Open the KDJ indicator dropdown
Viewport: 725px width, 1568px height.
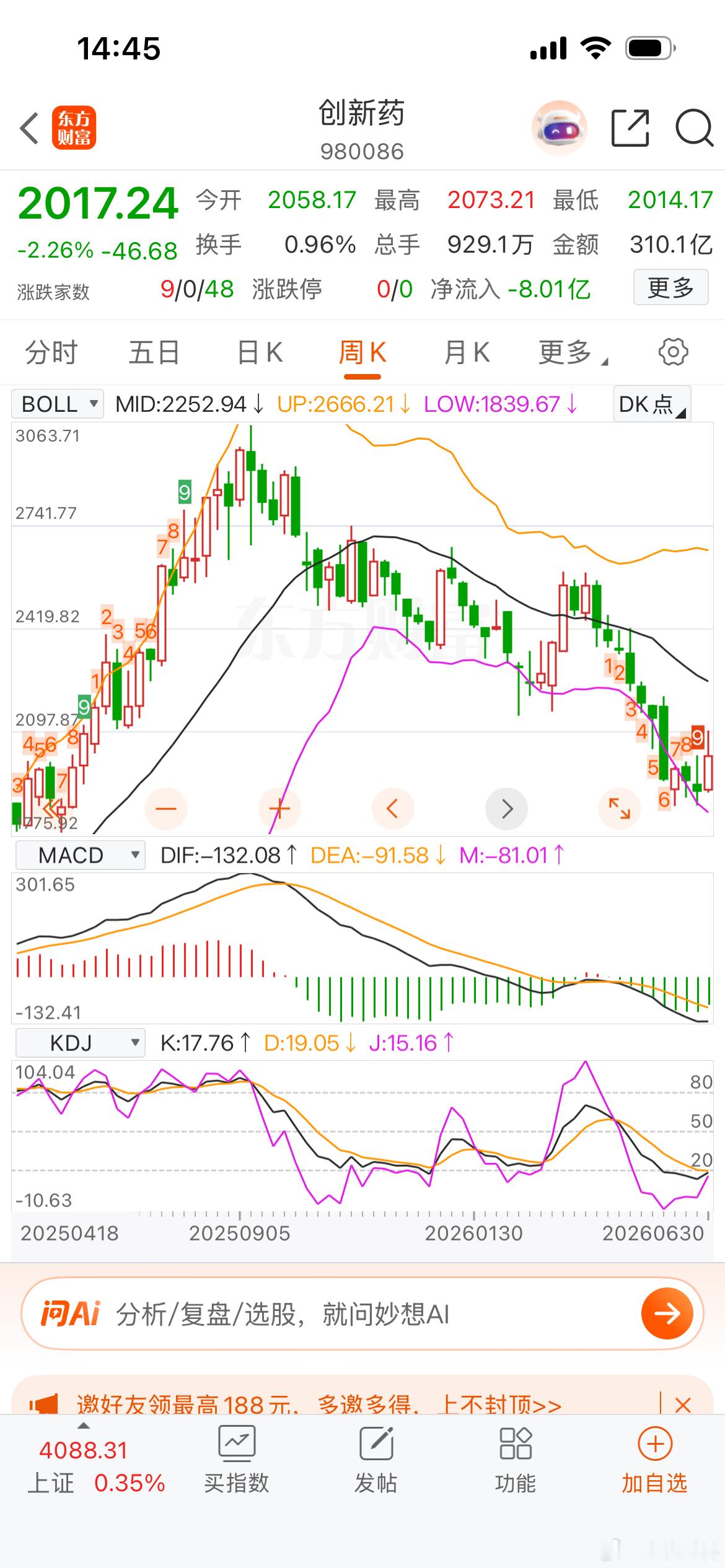coord(80,1043)
